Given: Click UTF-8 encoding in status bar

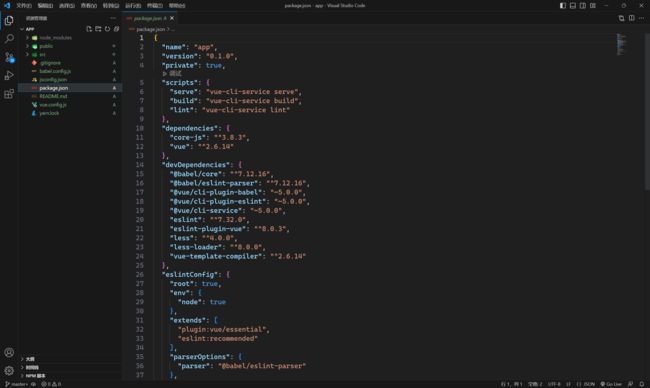Looking at the screenshot, I should pyautogui.click(x=554, y=384).
